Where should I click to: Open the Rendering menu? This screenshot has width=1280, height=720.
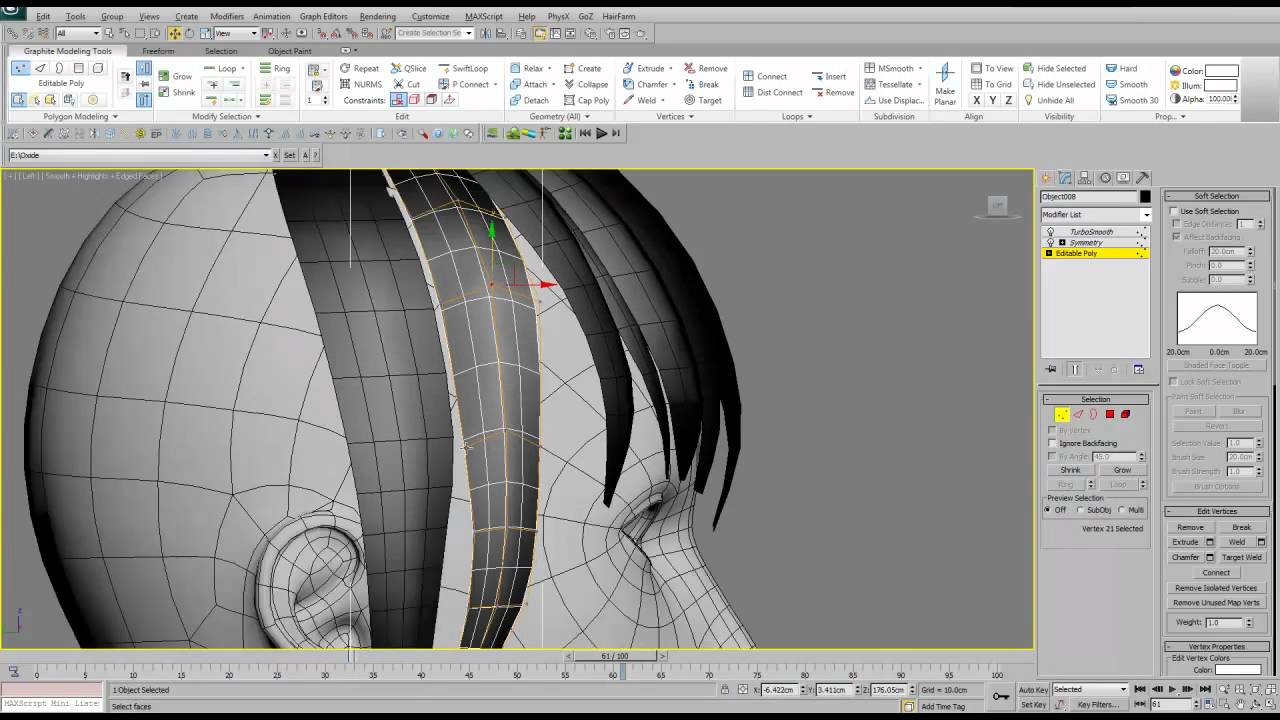tap(377, 16)
